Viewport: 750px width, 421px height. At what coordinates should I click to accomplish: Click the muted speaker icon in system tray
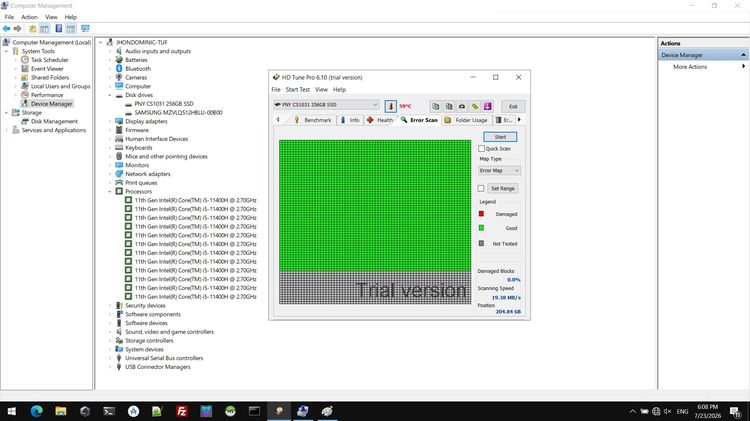[667, 411]
